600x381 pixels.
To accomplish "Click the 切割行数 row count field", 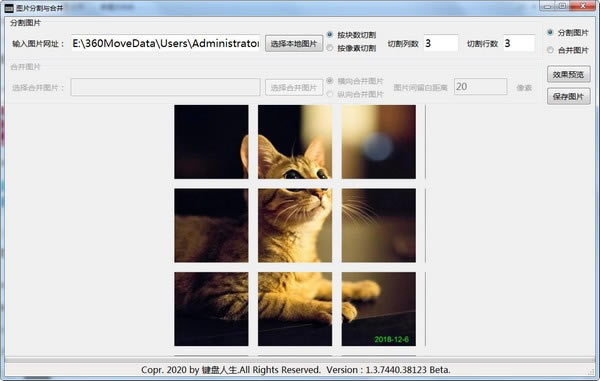I will 519,43.
